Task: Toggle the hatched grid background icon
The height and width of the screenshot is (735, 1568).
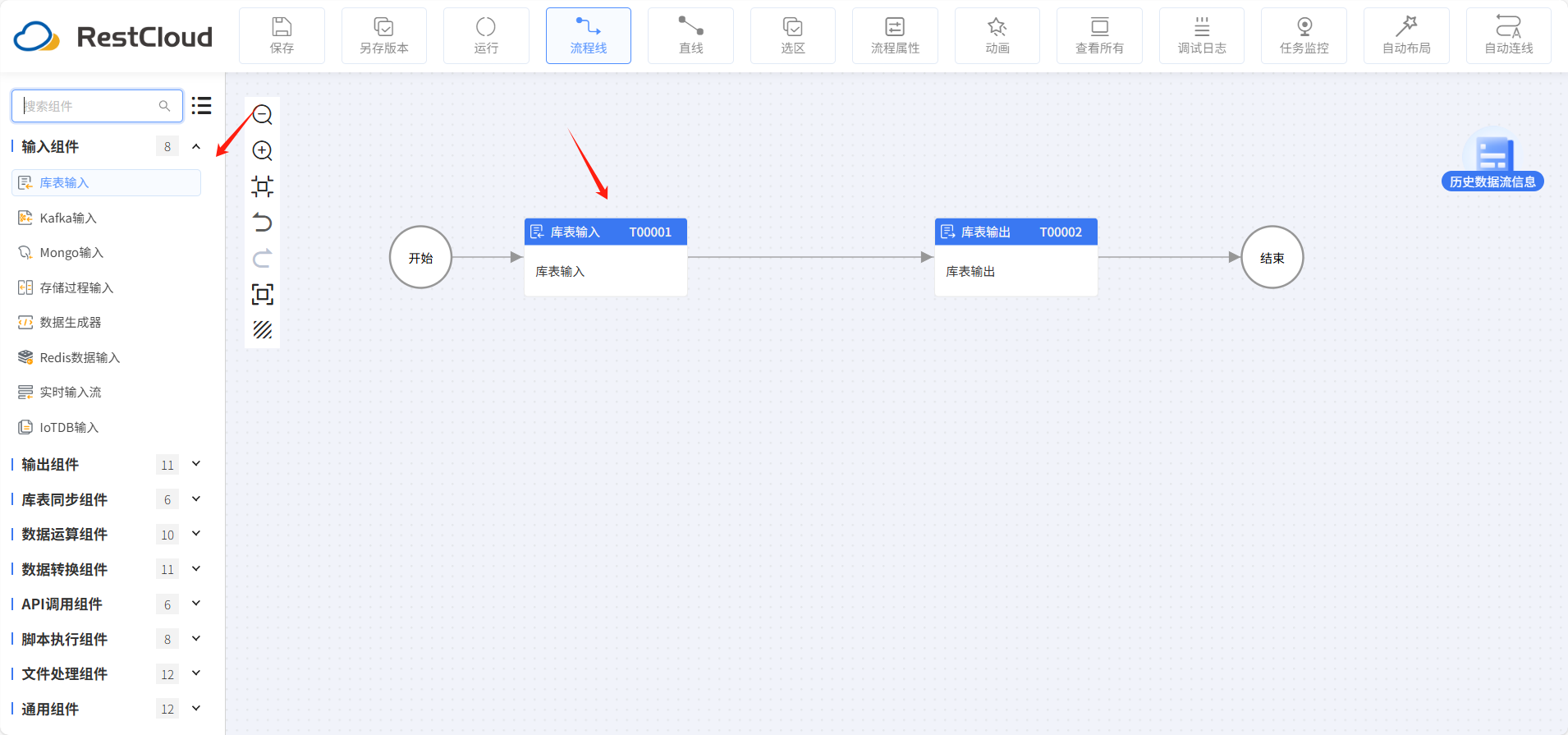Action: [x=263, y=330]
